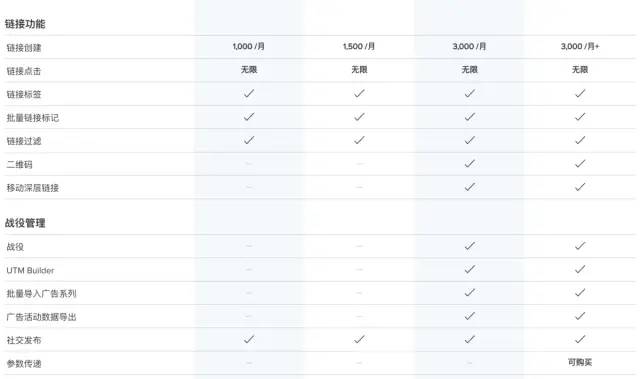Click the 二维码 checkmark in the 3,000/月 column
The image size is (640, 379).
469,164
